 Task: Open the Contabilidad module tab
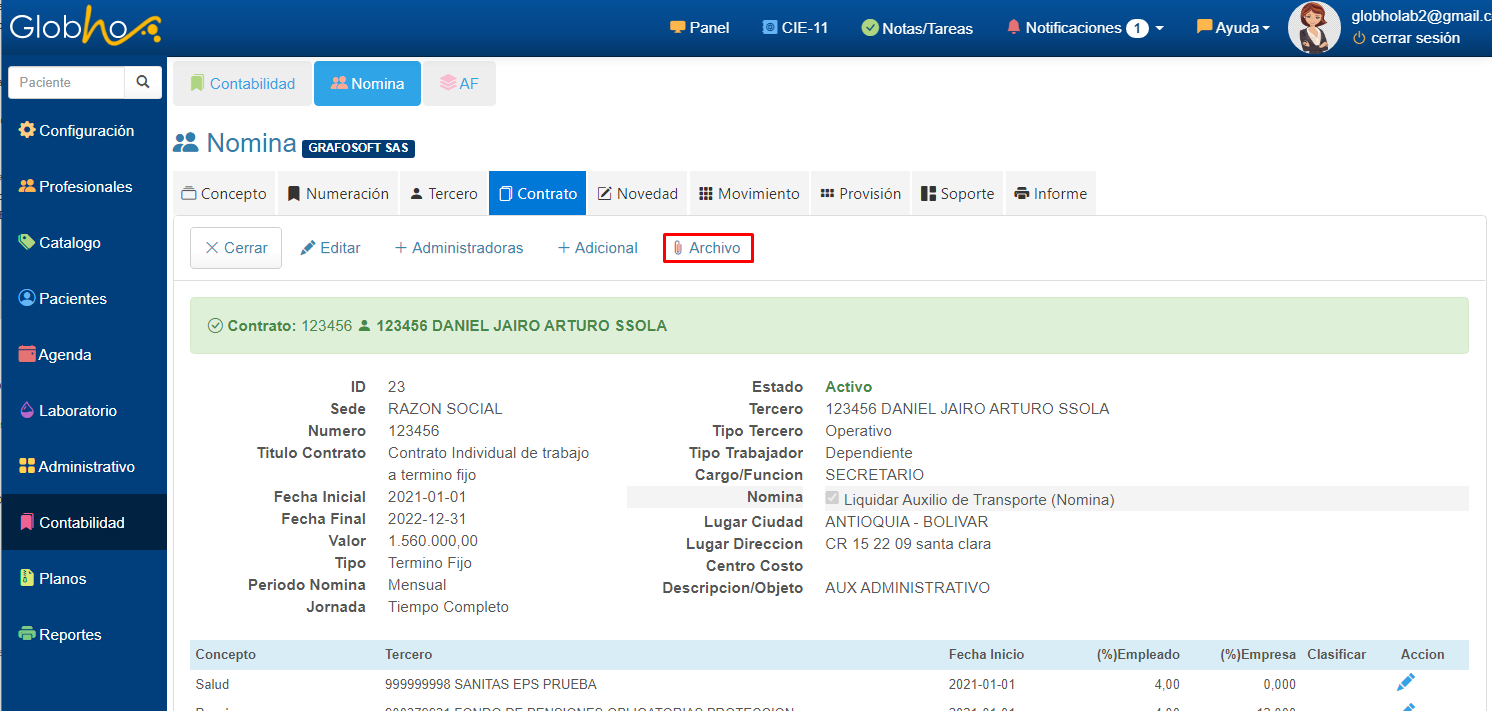[x=242, y=84]
